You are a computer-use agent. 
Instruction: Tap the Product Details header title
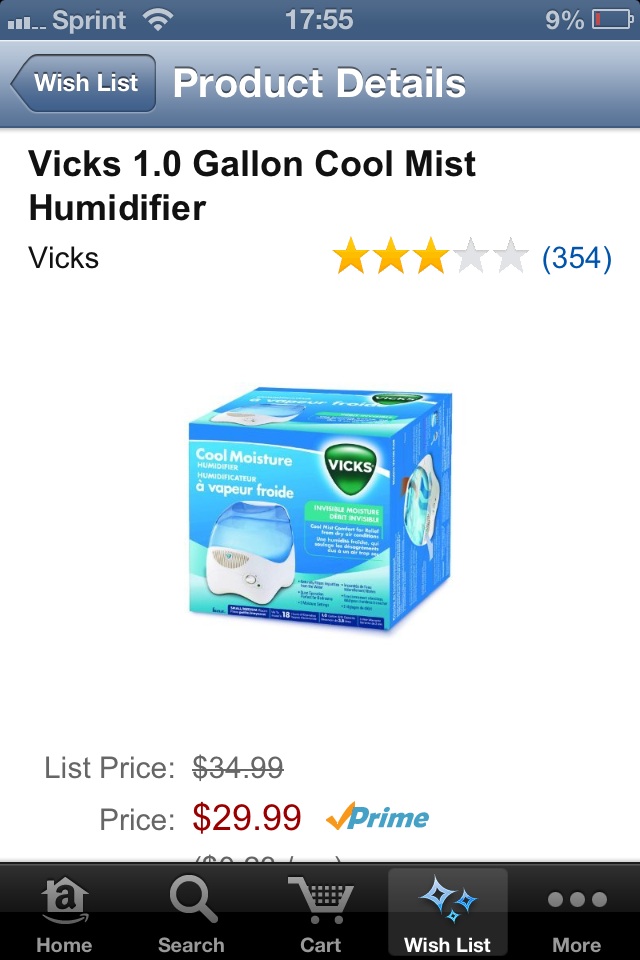[x=319, y=83]
